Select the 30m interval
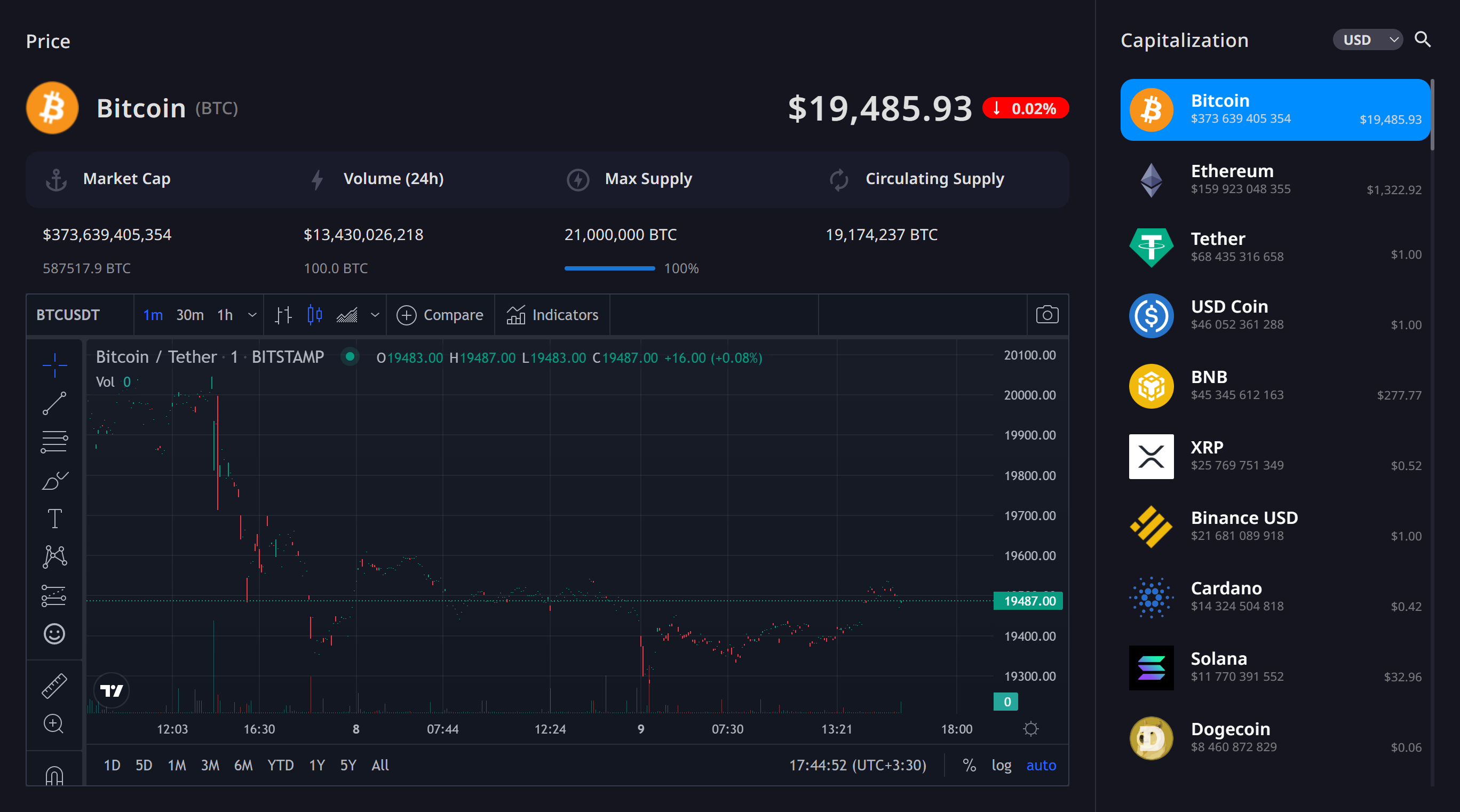Image resolution: width=1460 pixels, height=812 pixels. pyautogui.click(x=190, y=314)
